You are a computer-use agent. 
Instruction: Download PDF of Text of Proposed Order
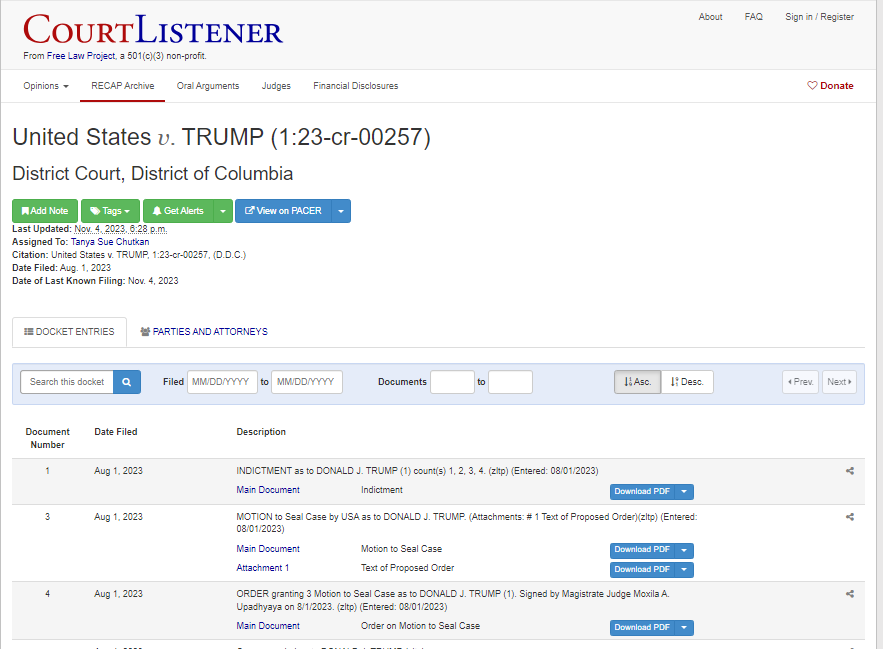pos(642,570)
